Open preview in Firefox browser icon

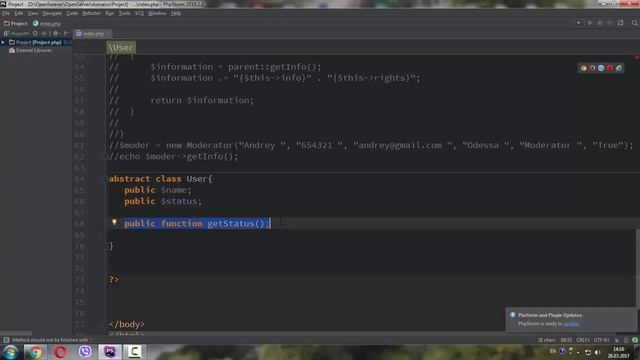point(592,68)
